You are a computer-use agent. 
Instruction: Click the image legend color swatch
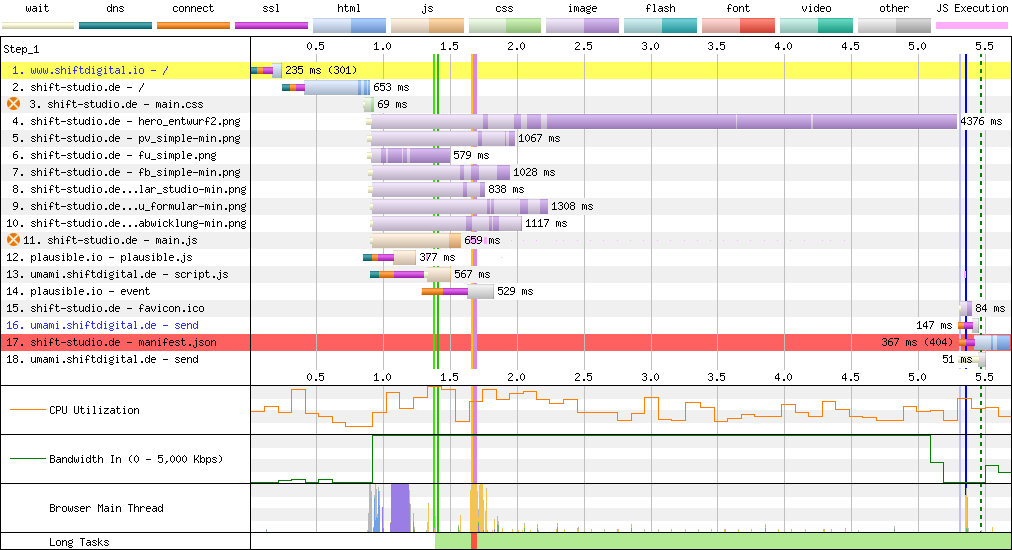click(x=582, y=26)
